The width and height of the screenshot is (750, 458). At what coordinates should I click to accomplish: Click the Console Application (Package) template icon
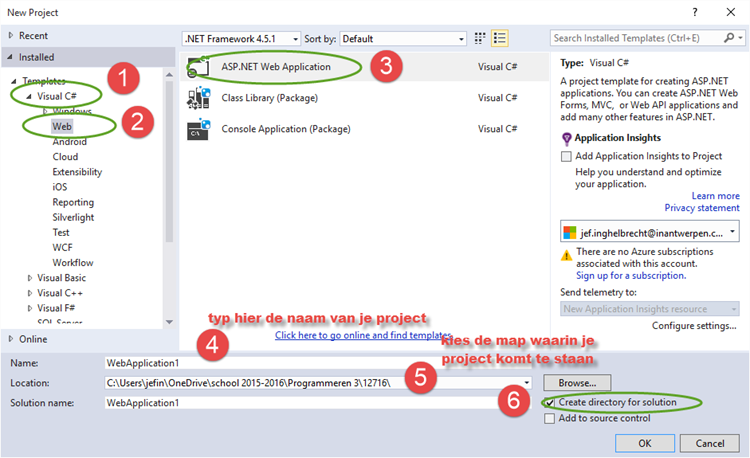(199, 129)
